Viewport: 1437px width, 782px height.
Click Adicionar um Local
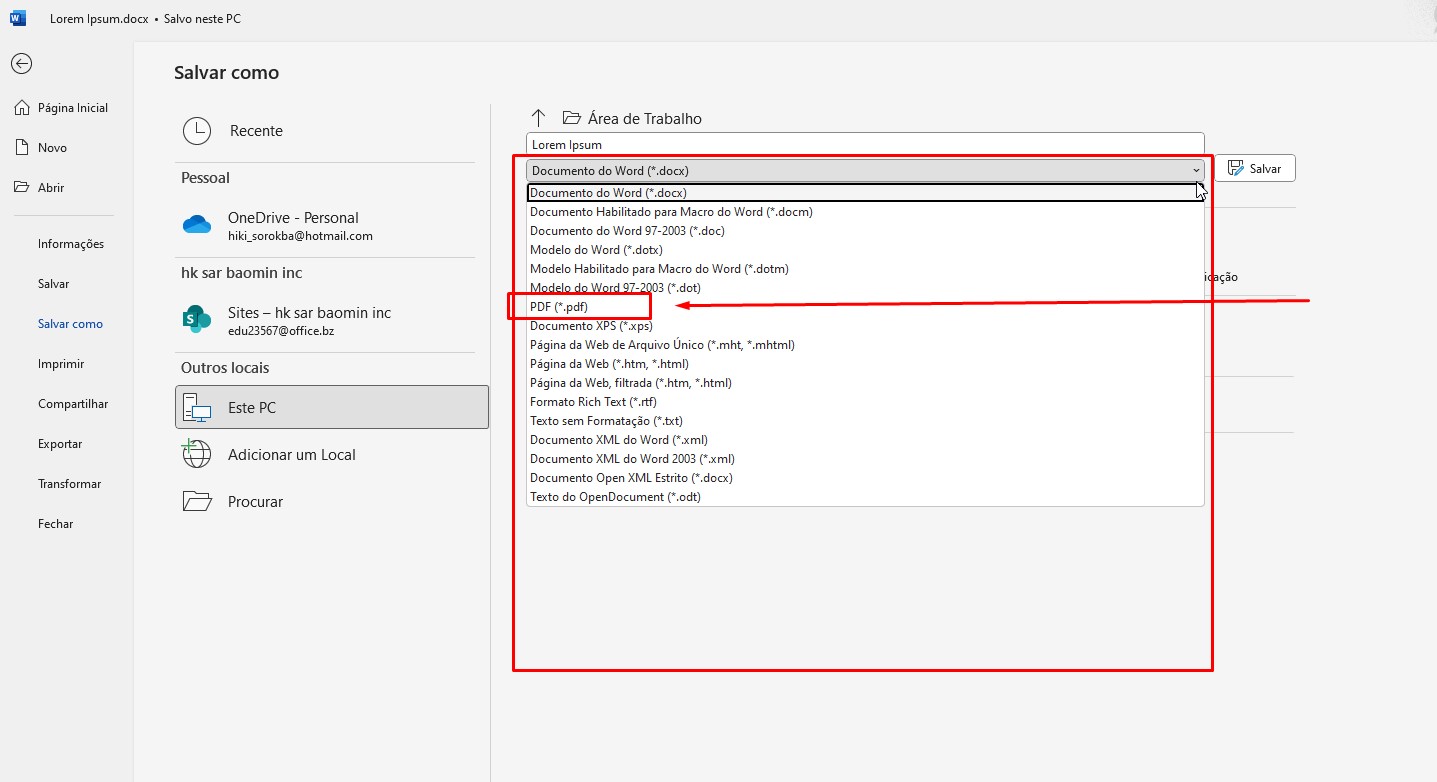click(332, 455)
